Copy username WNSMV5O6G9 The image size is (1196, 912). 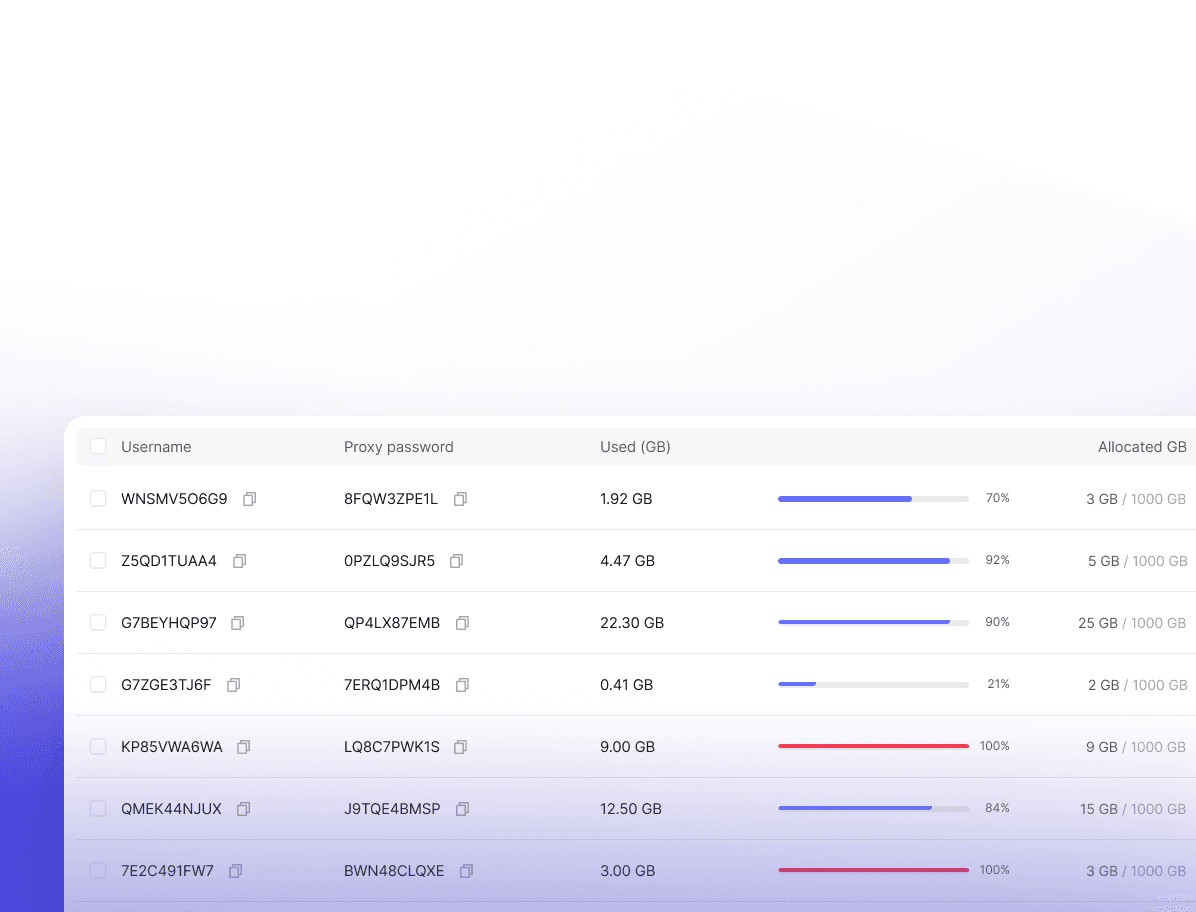tap(249, 499)
